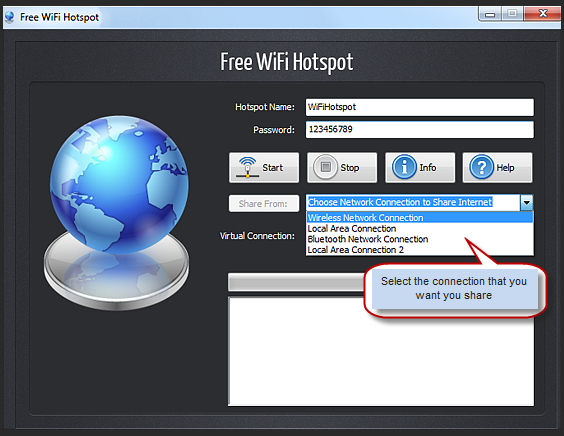Click the blue info circle icon
The height and width of the screenshot is (436, 564).
404,167
